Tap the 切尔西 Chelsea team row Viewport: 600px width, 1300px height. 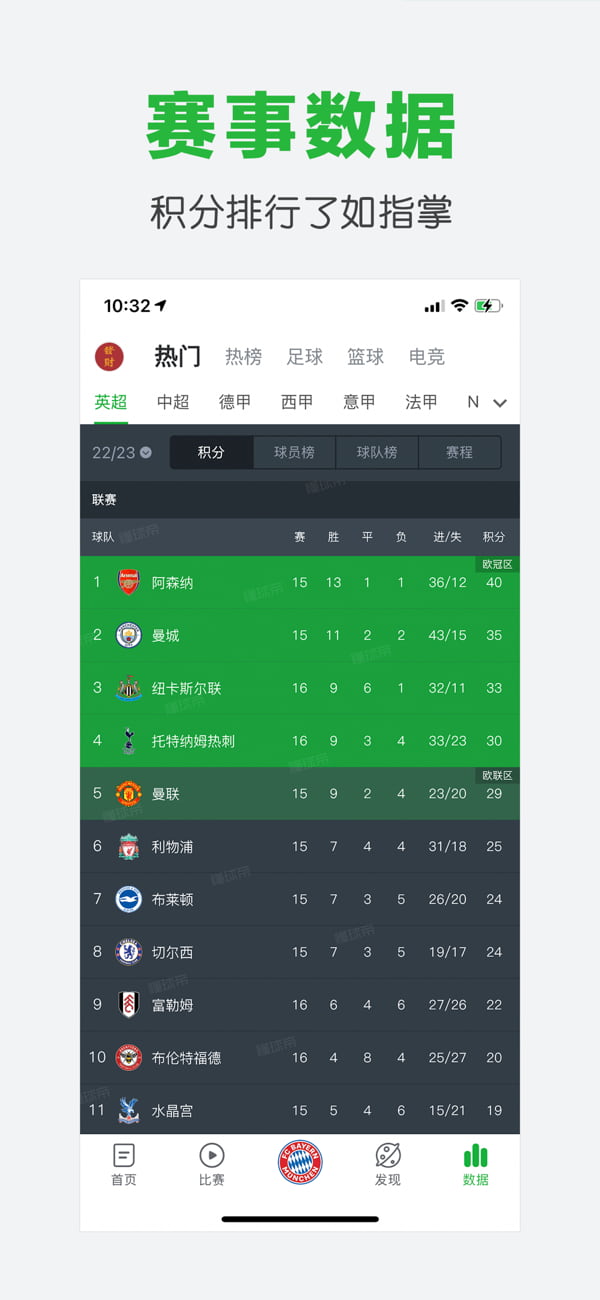pyautogui.click(x=300, y=952)
